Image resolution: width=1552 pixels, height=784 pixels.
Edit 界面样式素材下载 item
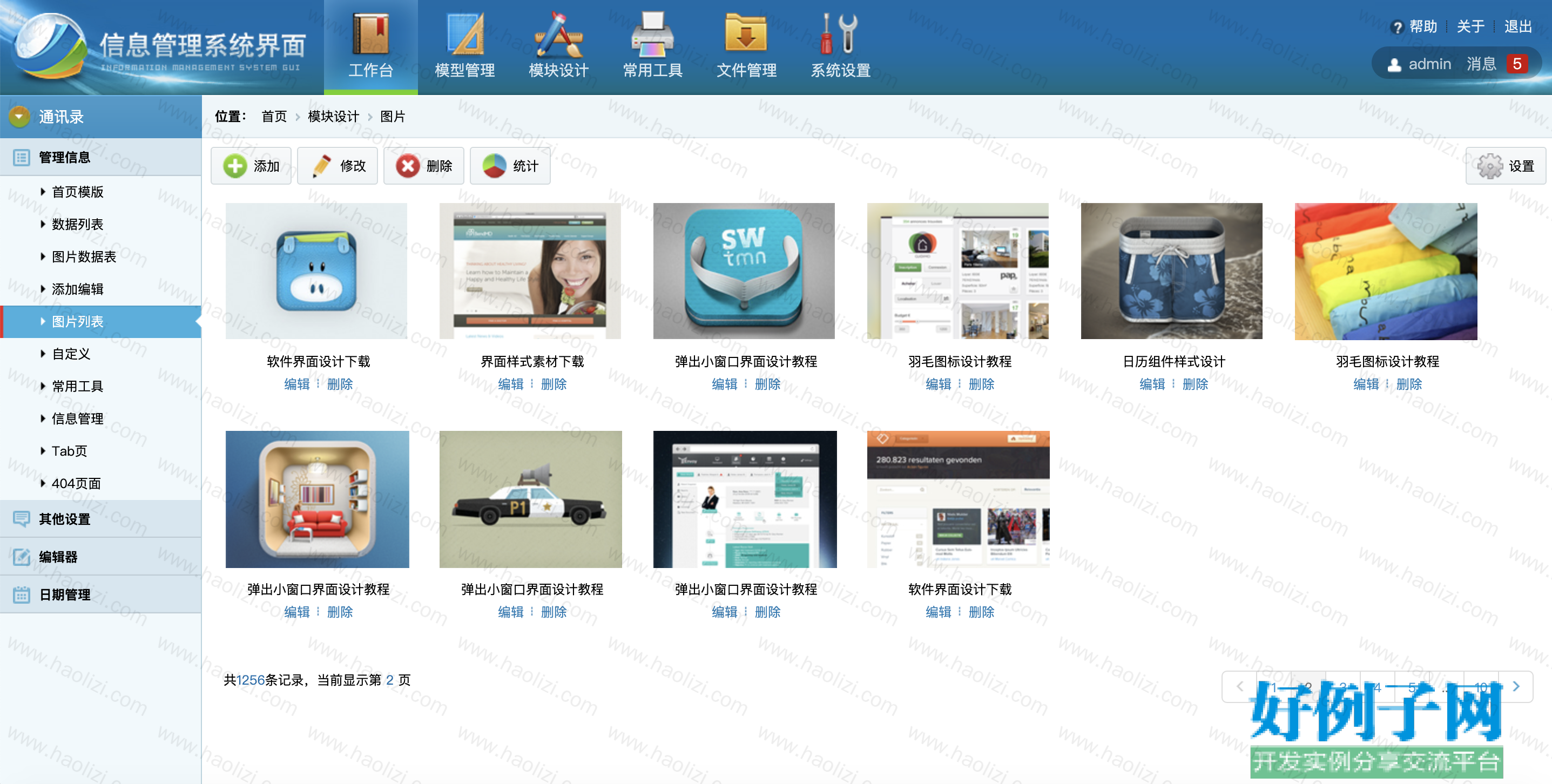510,384
